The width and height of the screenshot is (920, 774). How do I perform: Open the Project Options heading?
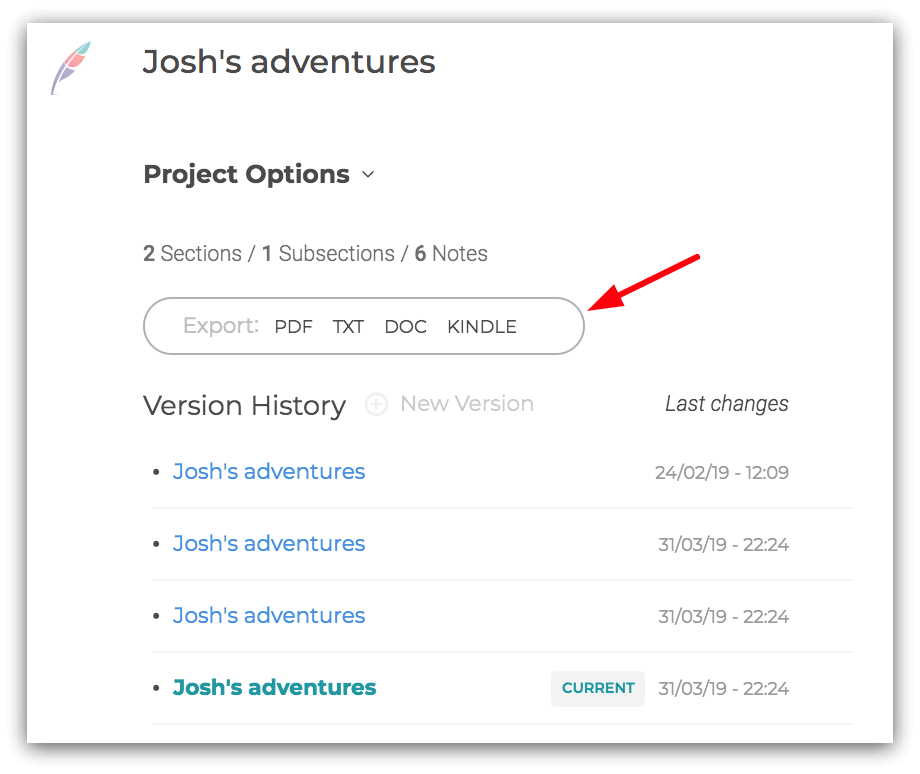246,174
